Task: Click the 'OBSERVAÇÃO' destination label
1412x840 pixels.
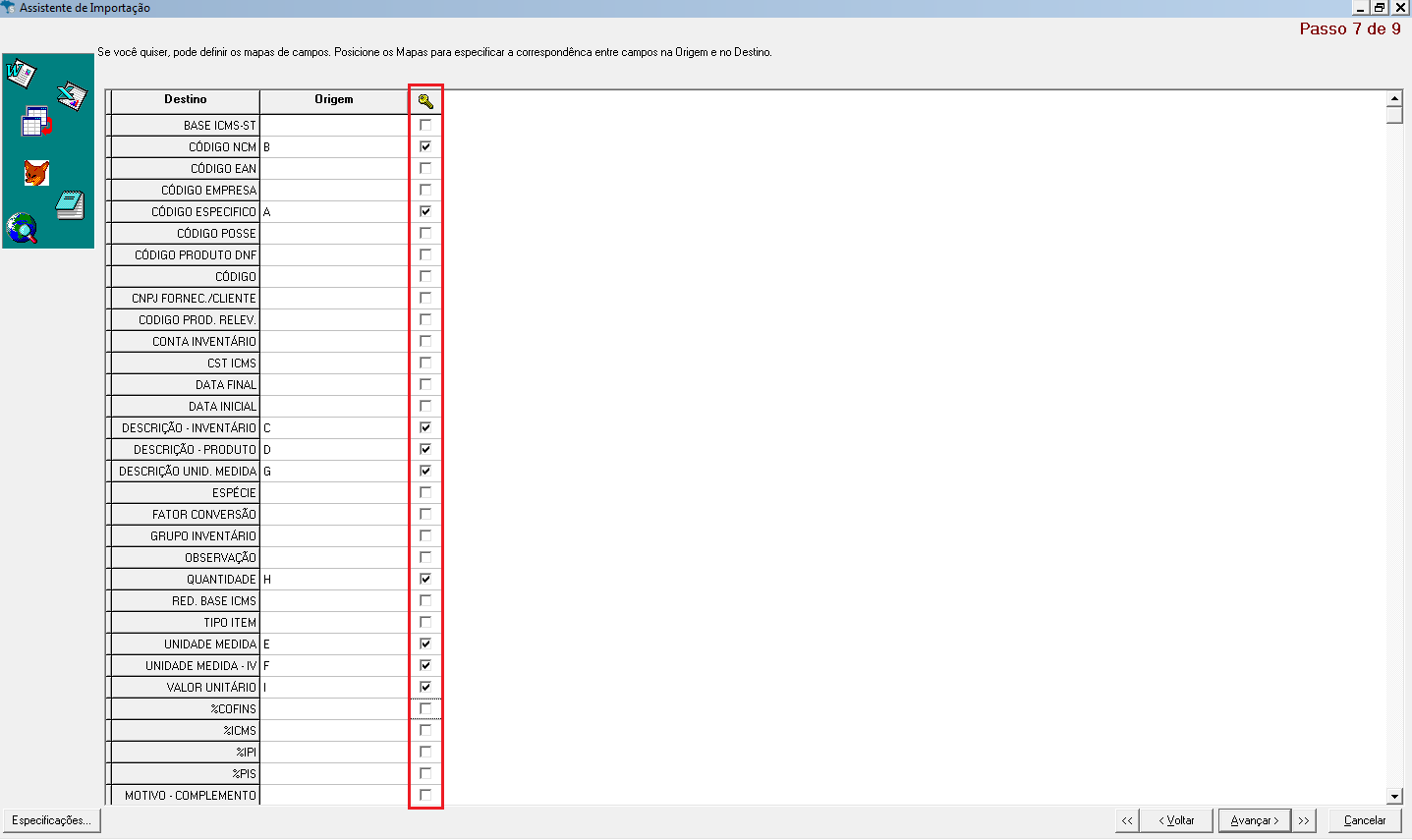Action: pos(221,557)
